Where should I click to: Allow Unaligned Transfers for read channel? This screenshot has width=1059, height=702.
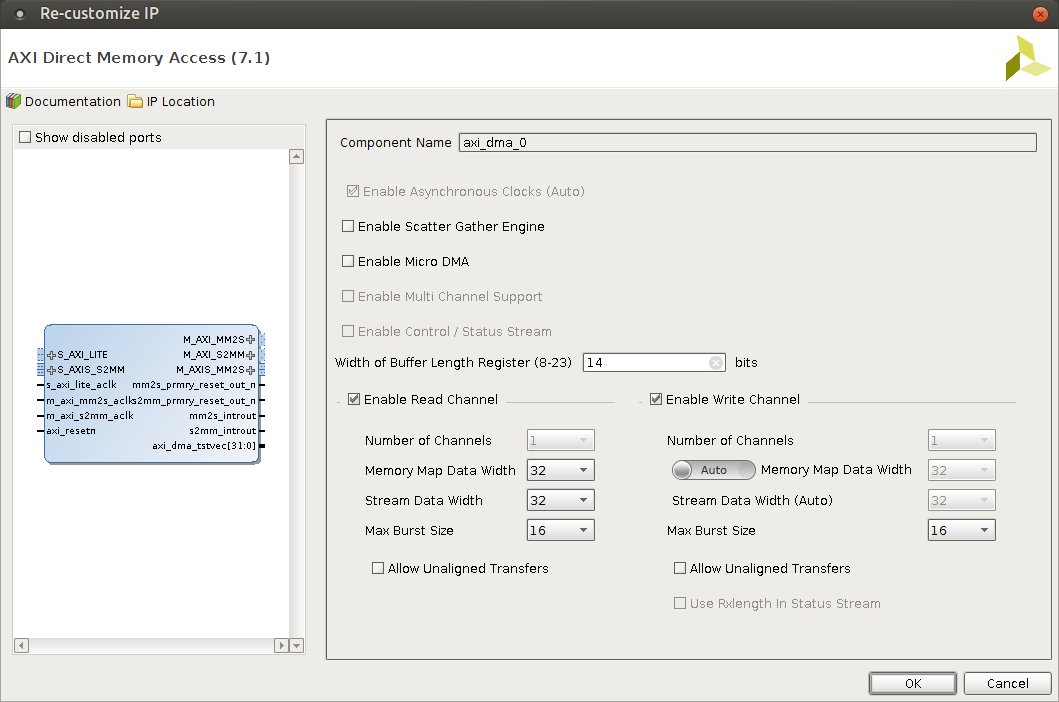(x=378, y=568)
